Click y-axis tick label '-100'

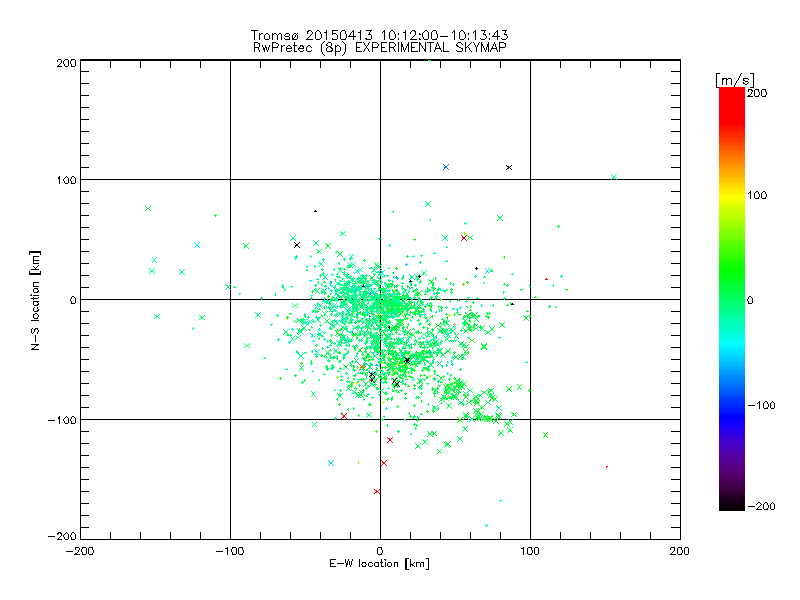(x=62, y=420)
